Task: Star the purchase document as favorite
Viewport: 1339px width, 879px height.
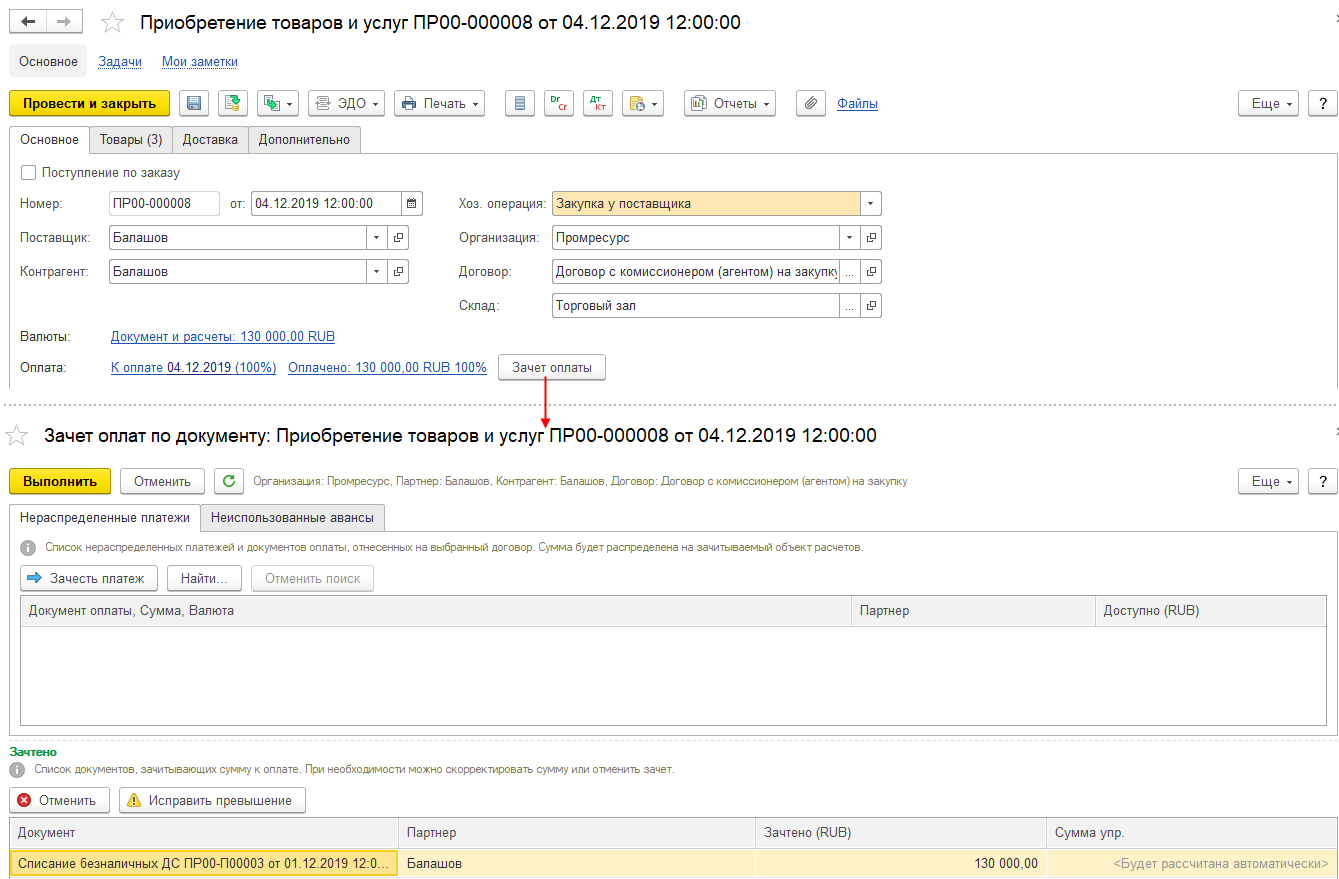Action: tap(114, 22)
